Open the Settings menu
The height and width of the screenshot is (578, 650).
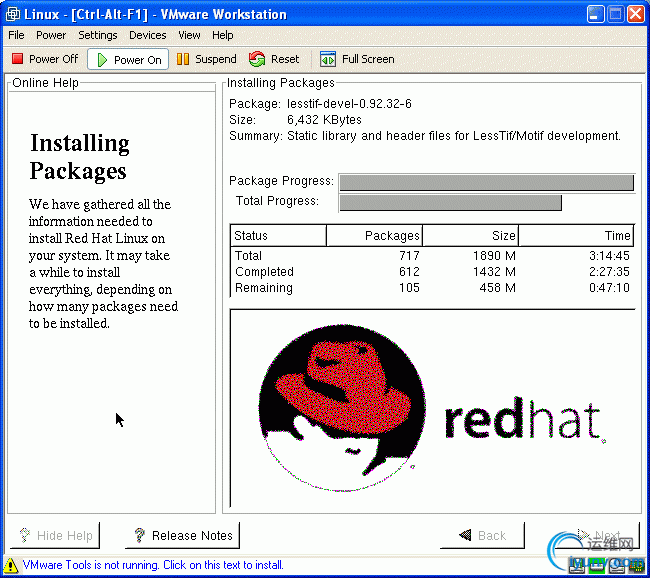(98, 35)
